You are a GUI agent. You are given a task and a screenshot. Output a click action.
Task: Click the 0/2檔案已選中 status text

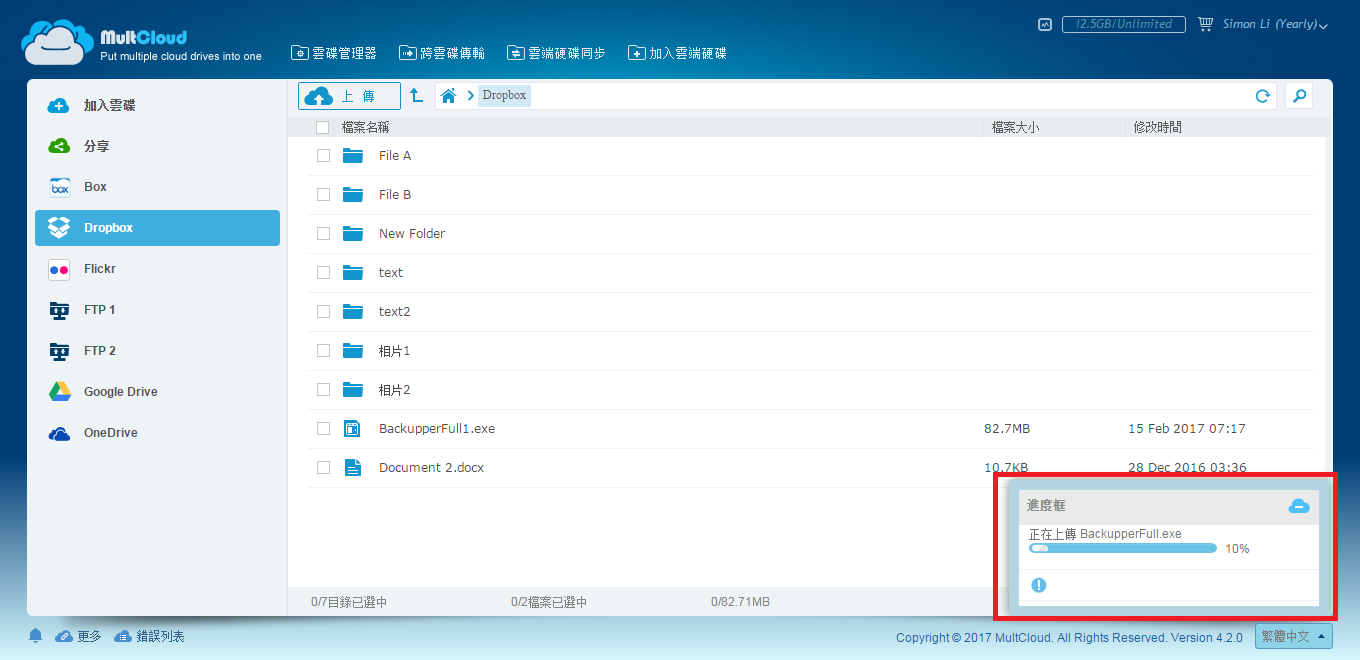[549, 602]
